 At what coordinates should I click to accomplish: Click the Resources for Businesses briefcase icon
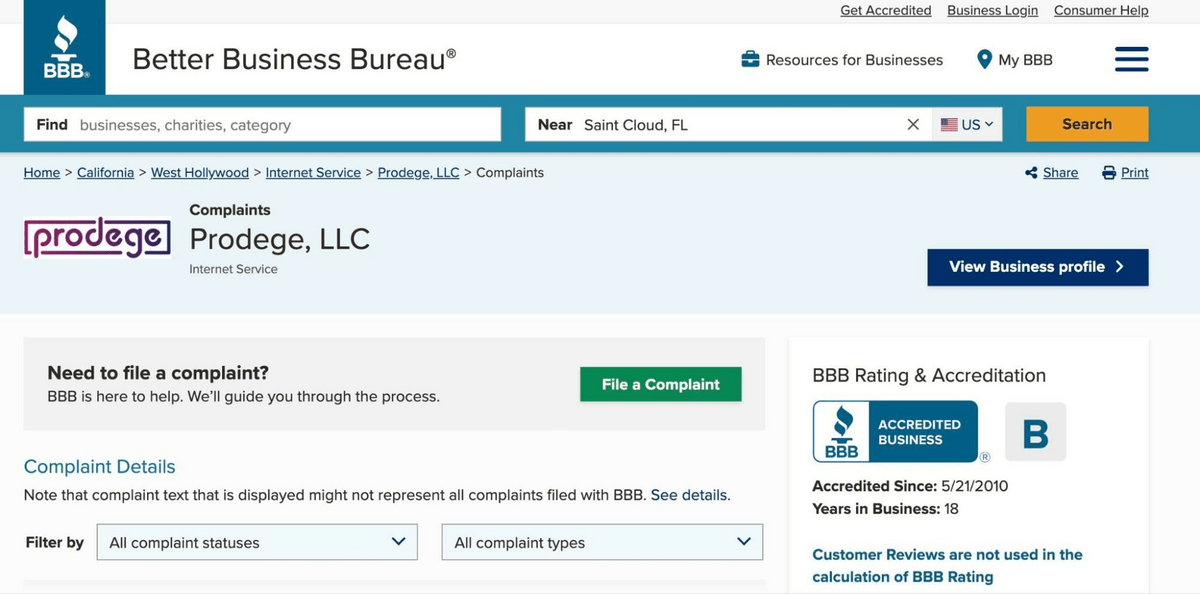point(750,60)
